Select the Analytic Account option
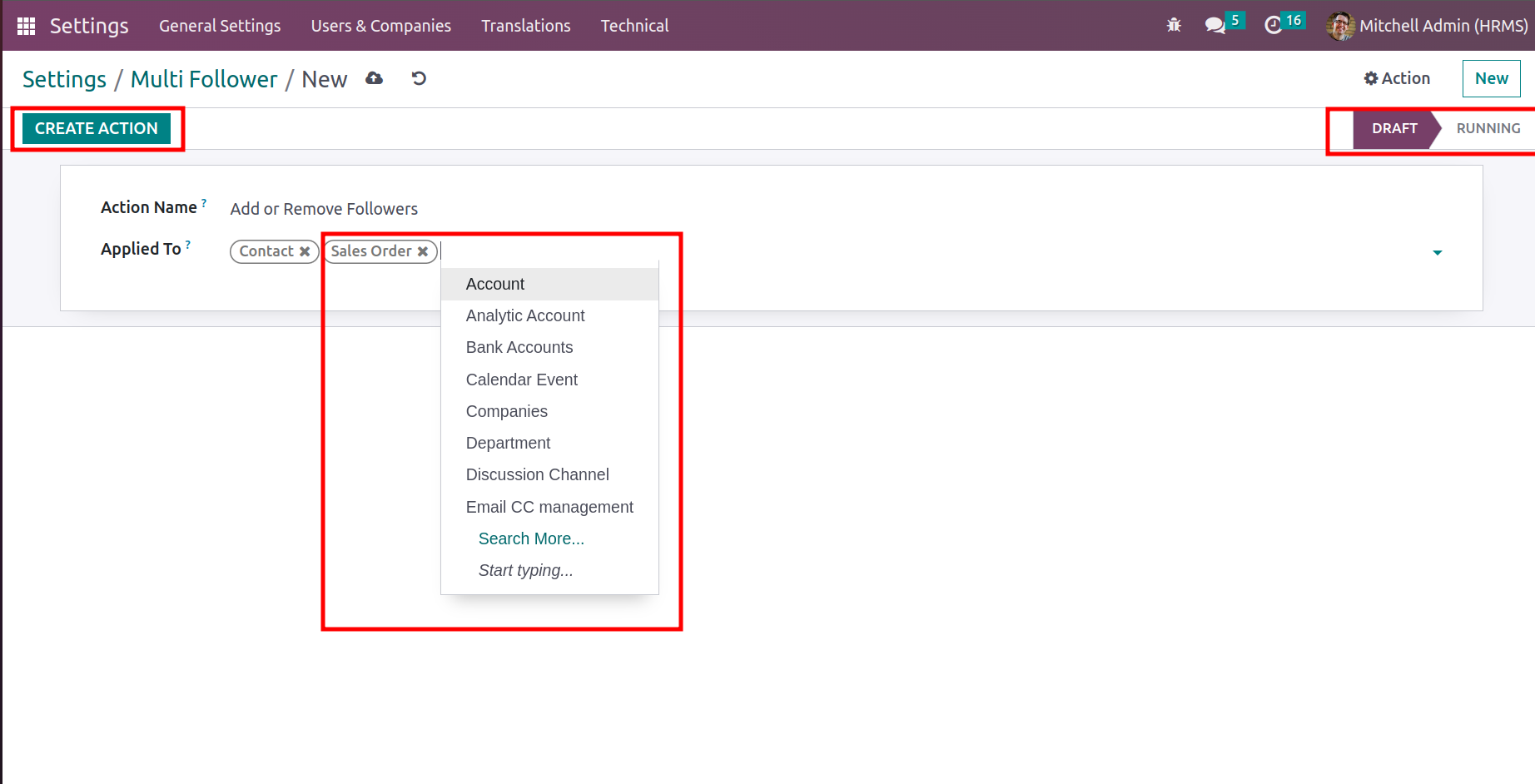Image resolution: width=1535 pixels, height=784 pixels. (549, 315)
